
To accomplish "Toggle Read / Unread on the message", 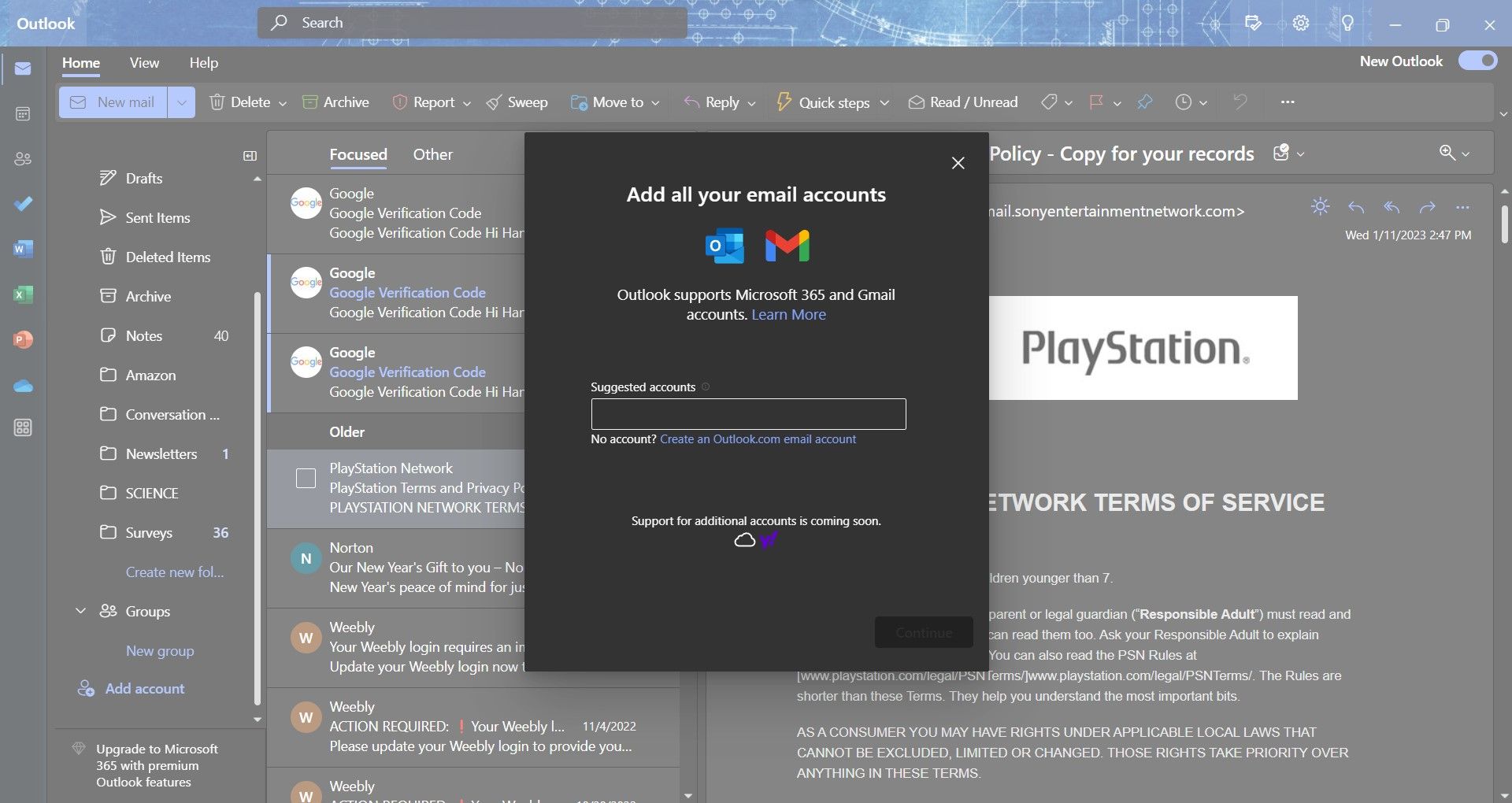I will (962, 102).
